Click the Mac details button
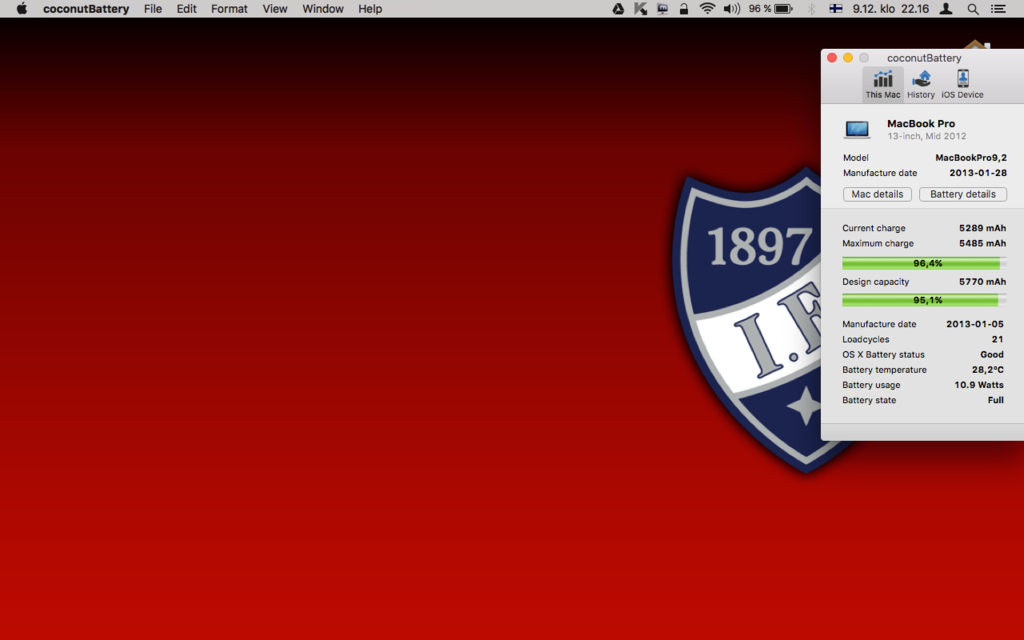 click(x=877, y=194)
